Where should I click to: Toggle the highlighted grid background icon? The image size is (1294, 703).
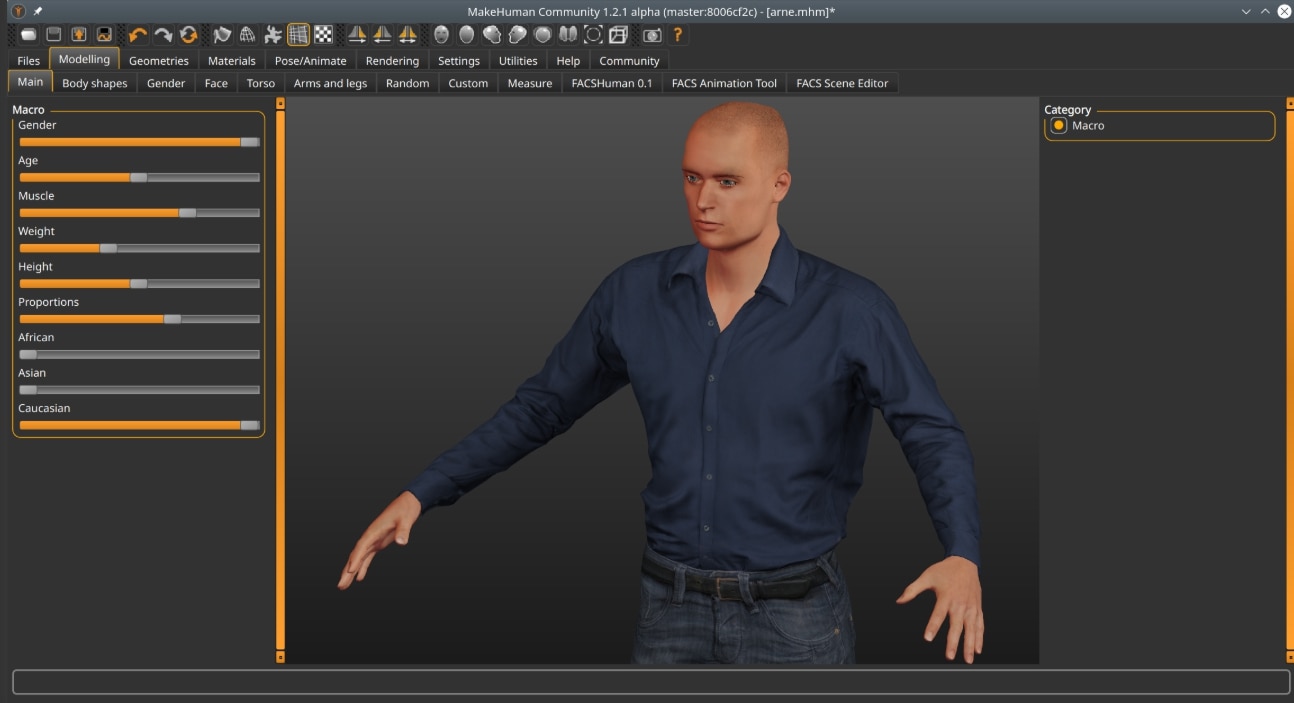pos(298,35)
